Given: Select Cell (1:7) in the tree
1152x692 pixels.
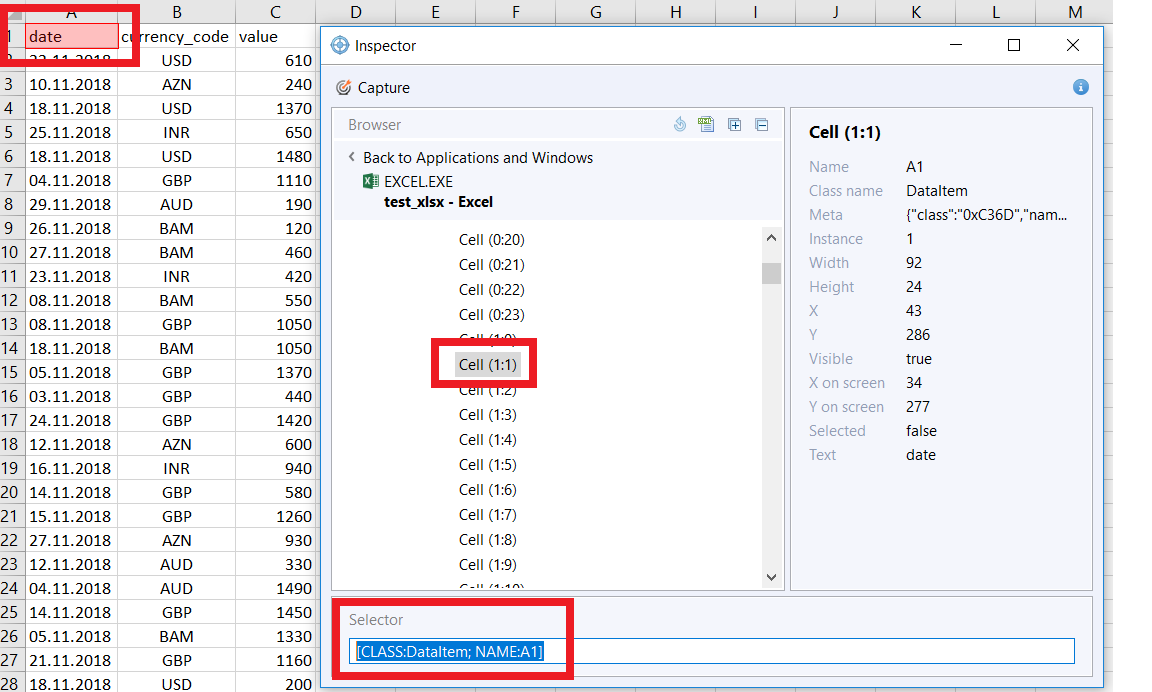Looking at the screenshot, I should (488, 514).
